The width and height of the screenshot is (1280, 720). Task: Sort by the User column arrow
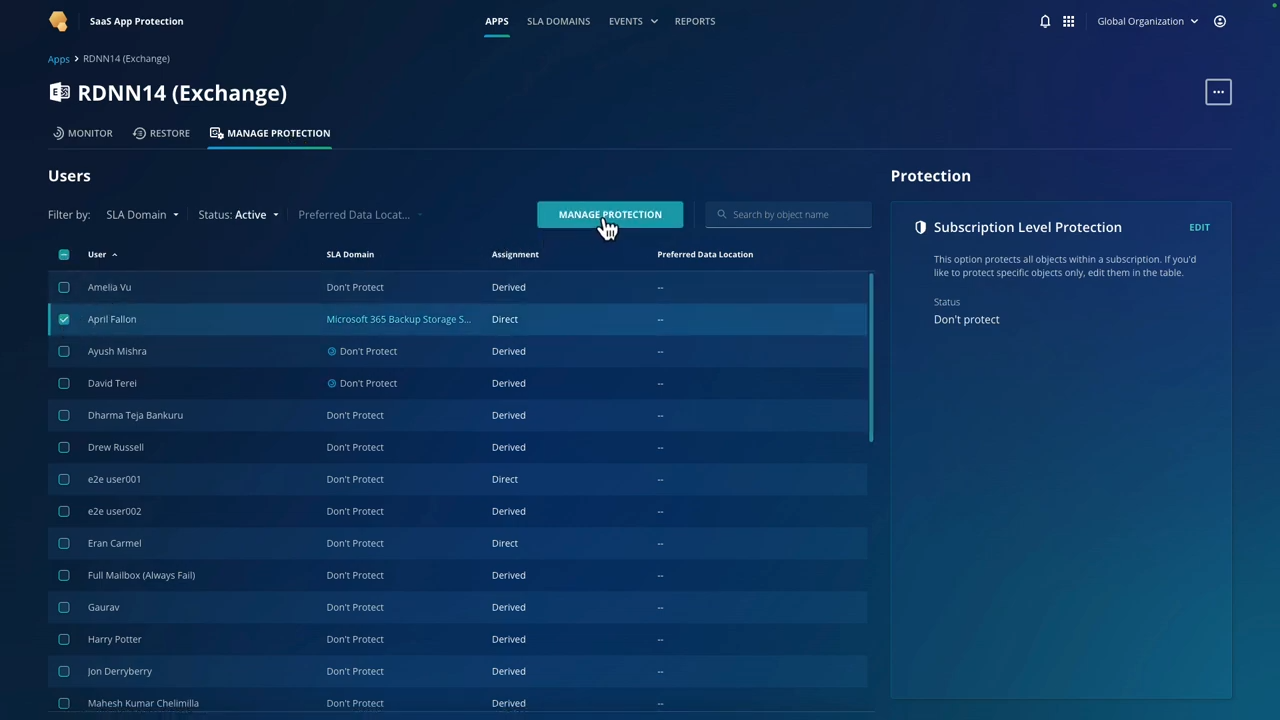click(x=114, y=254)
